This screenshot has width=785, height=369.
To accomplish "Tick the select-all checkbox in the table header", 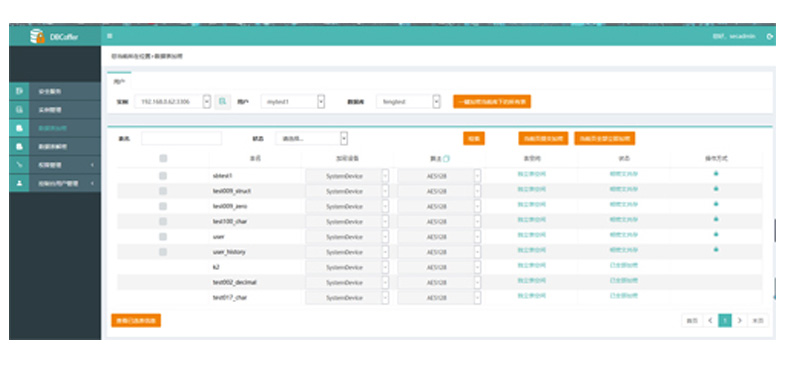I will 163,158.
